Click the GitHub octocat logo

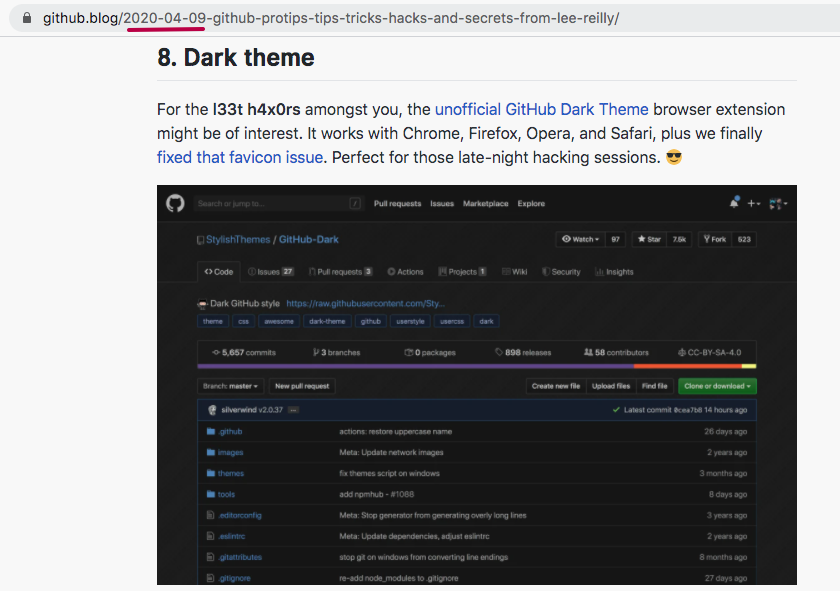coord(175,204)
